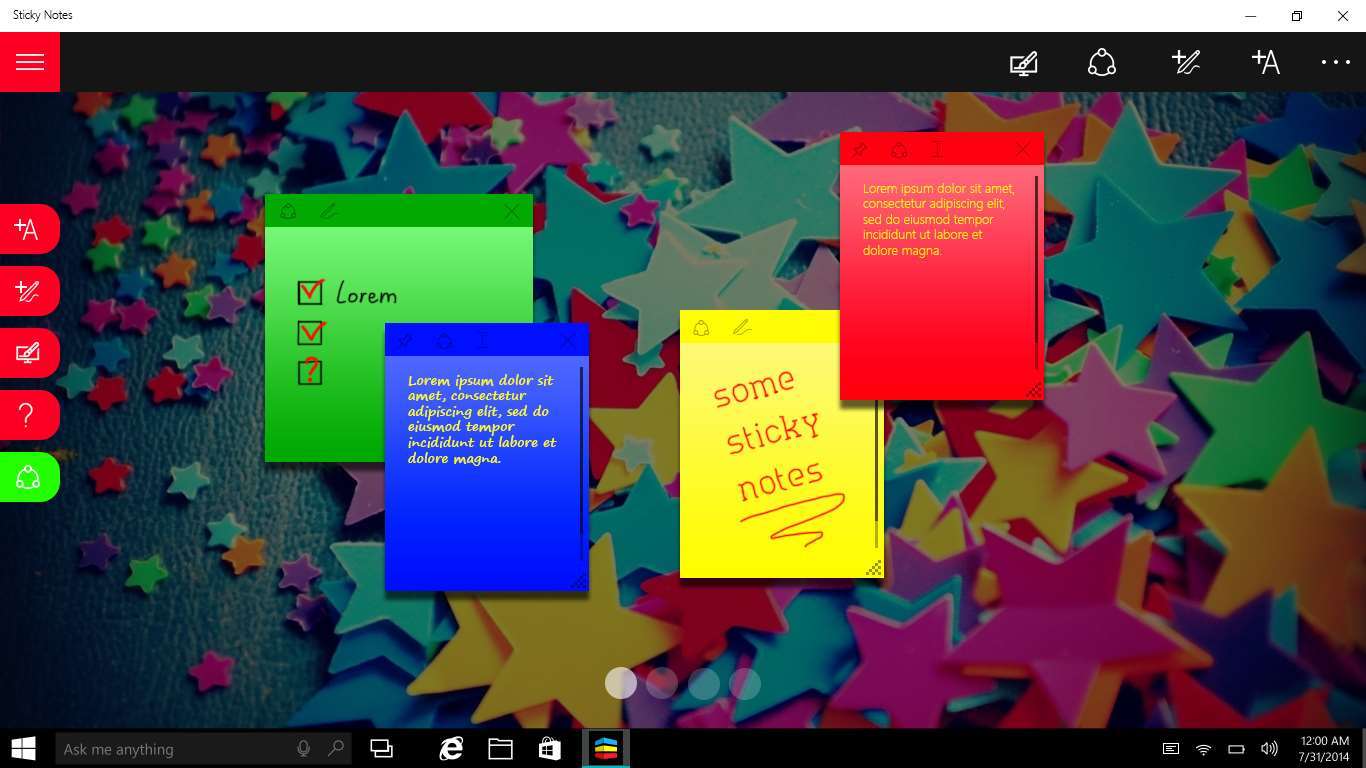Open help via the sidebar question mark
Image resolution: width=1366 pixels, height=768 pixels.
coord(28,415)
